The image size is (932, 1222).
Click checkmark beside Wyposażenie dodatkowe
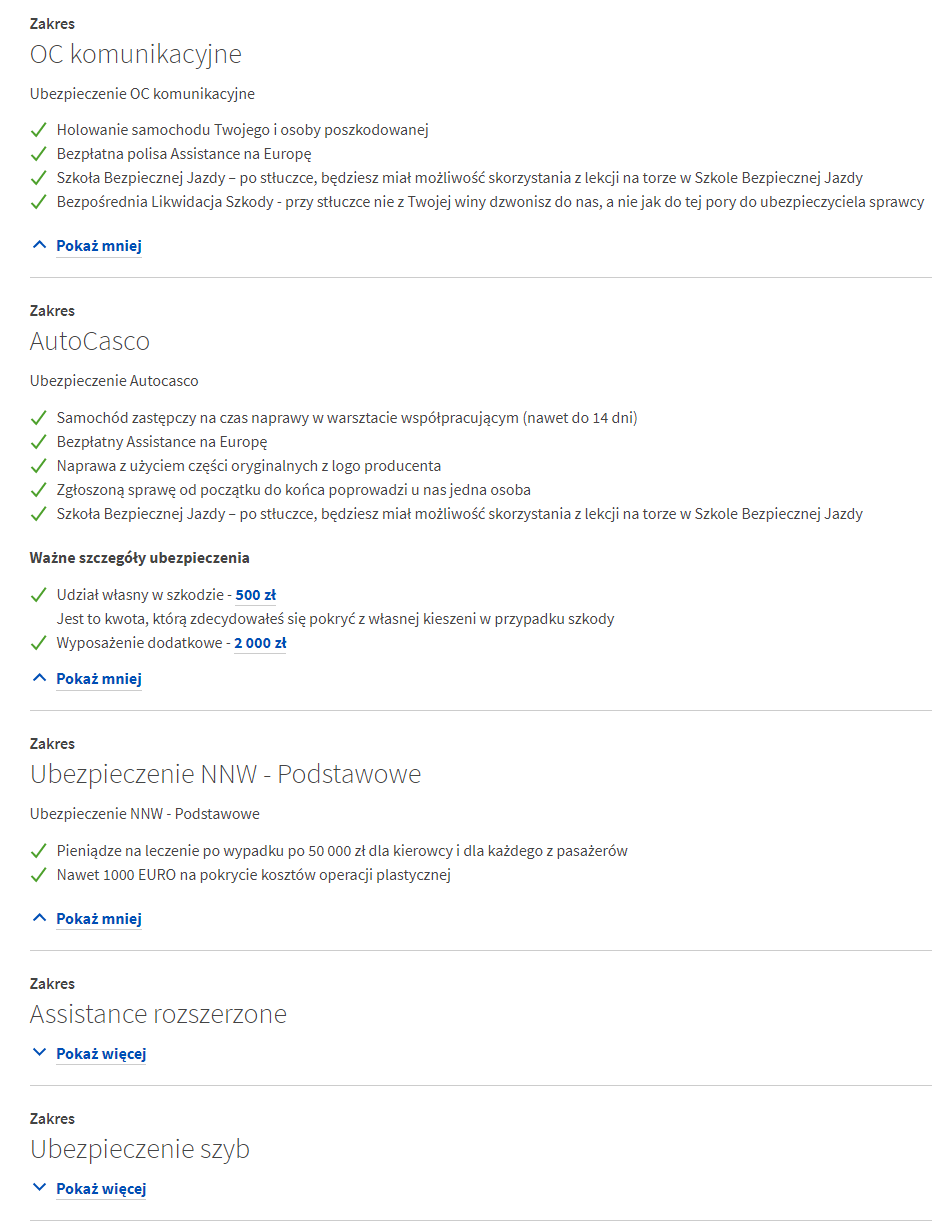pos(39,643)
